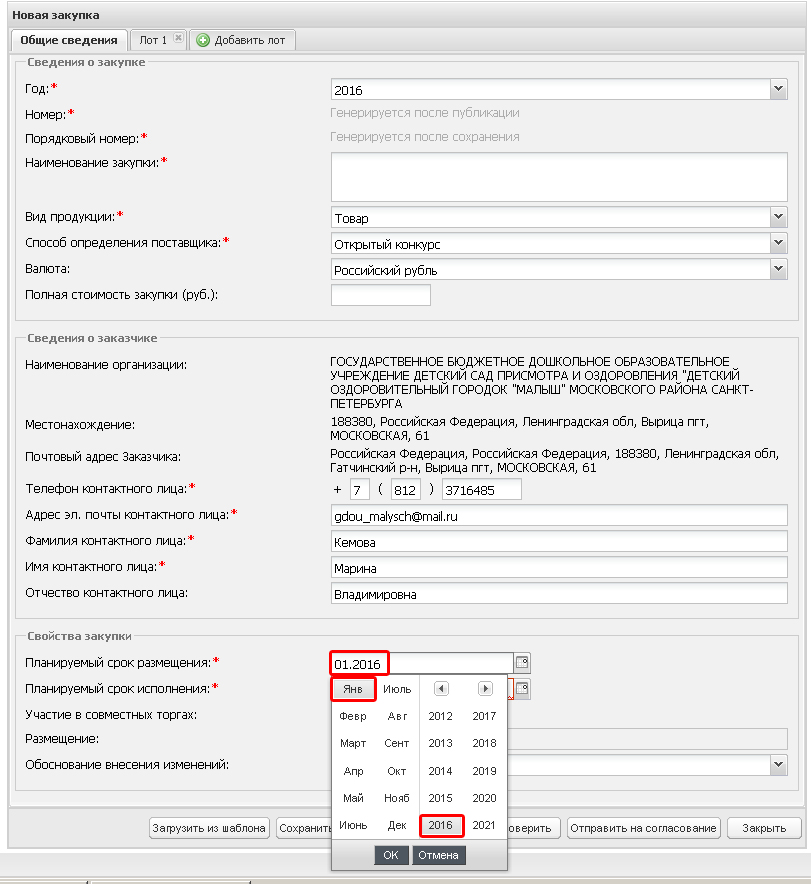Select Март month in picker

pos(353,743)
